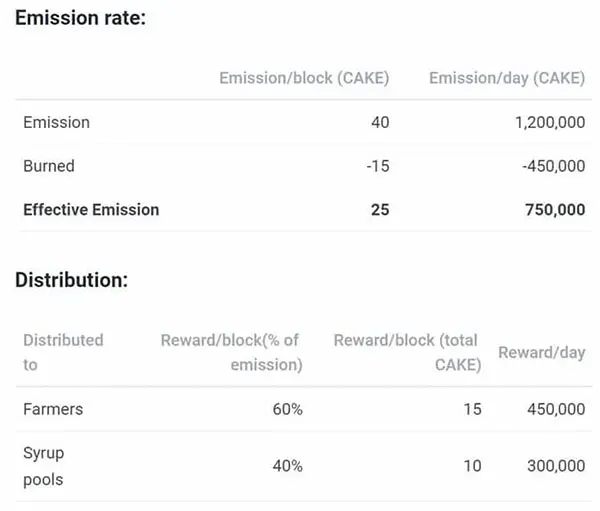Screen dimensions: 600x511
Task: Select the "Emission/day (CAKE)" column header
Action: (507, 78)
